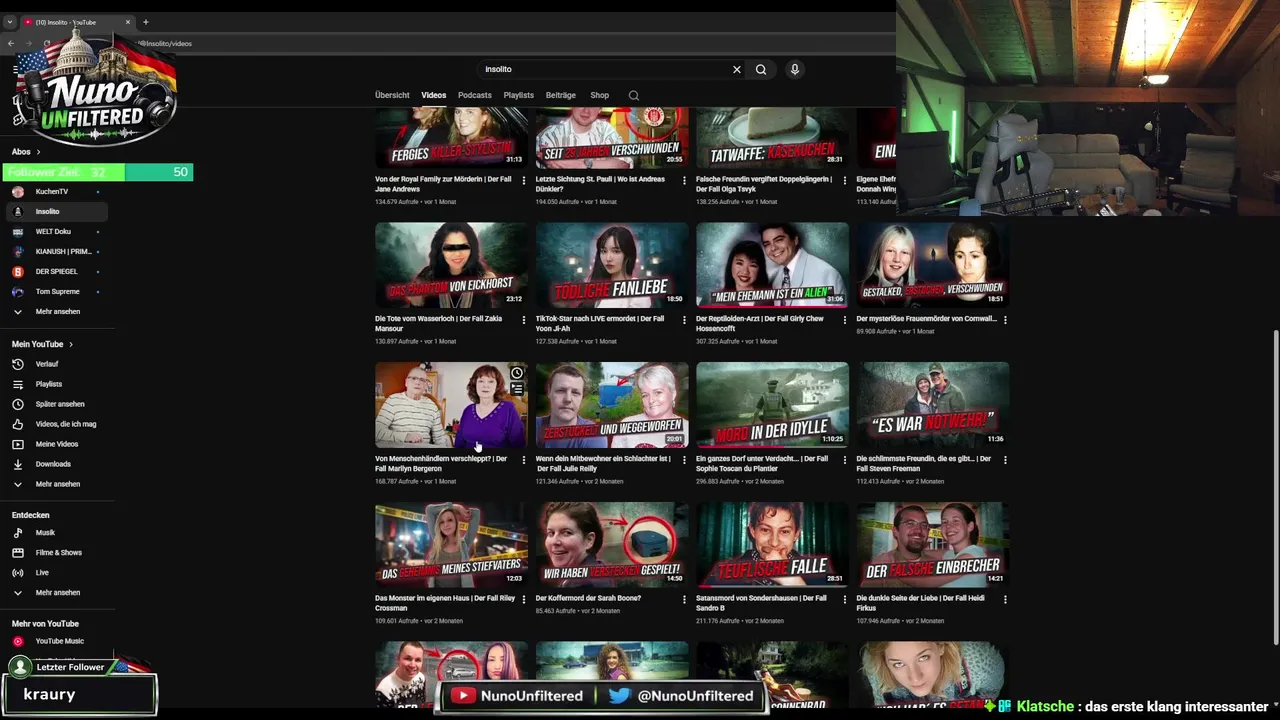
Task: Open options menu for Fall Girly Chew Hossencofft
Action: 844,320
